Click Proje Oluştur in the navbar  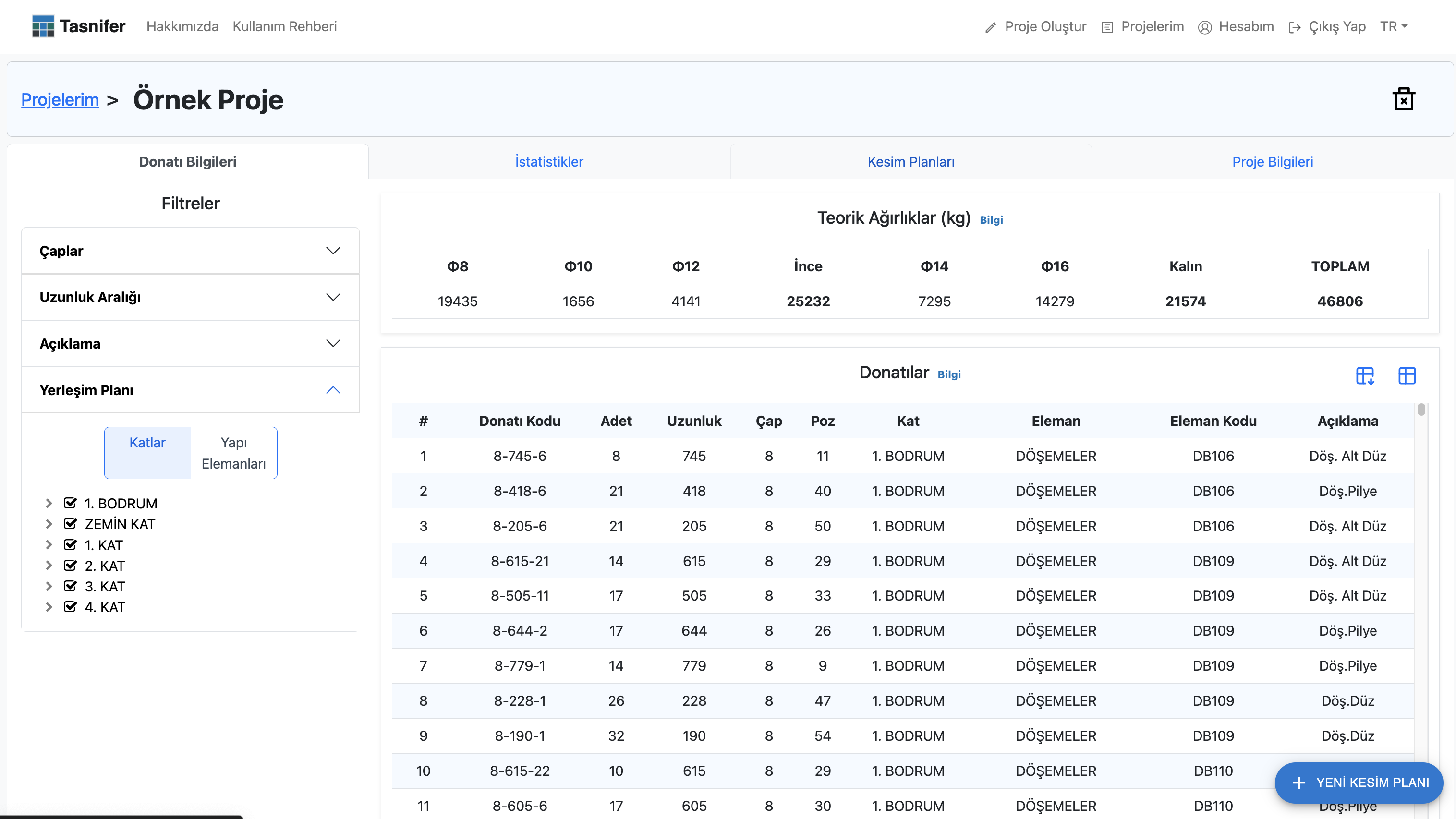click(1035, 26)
